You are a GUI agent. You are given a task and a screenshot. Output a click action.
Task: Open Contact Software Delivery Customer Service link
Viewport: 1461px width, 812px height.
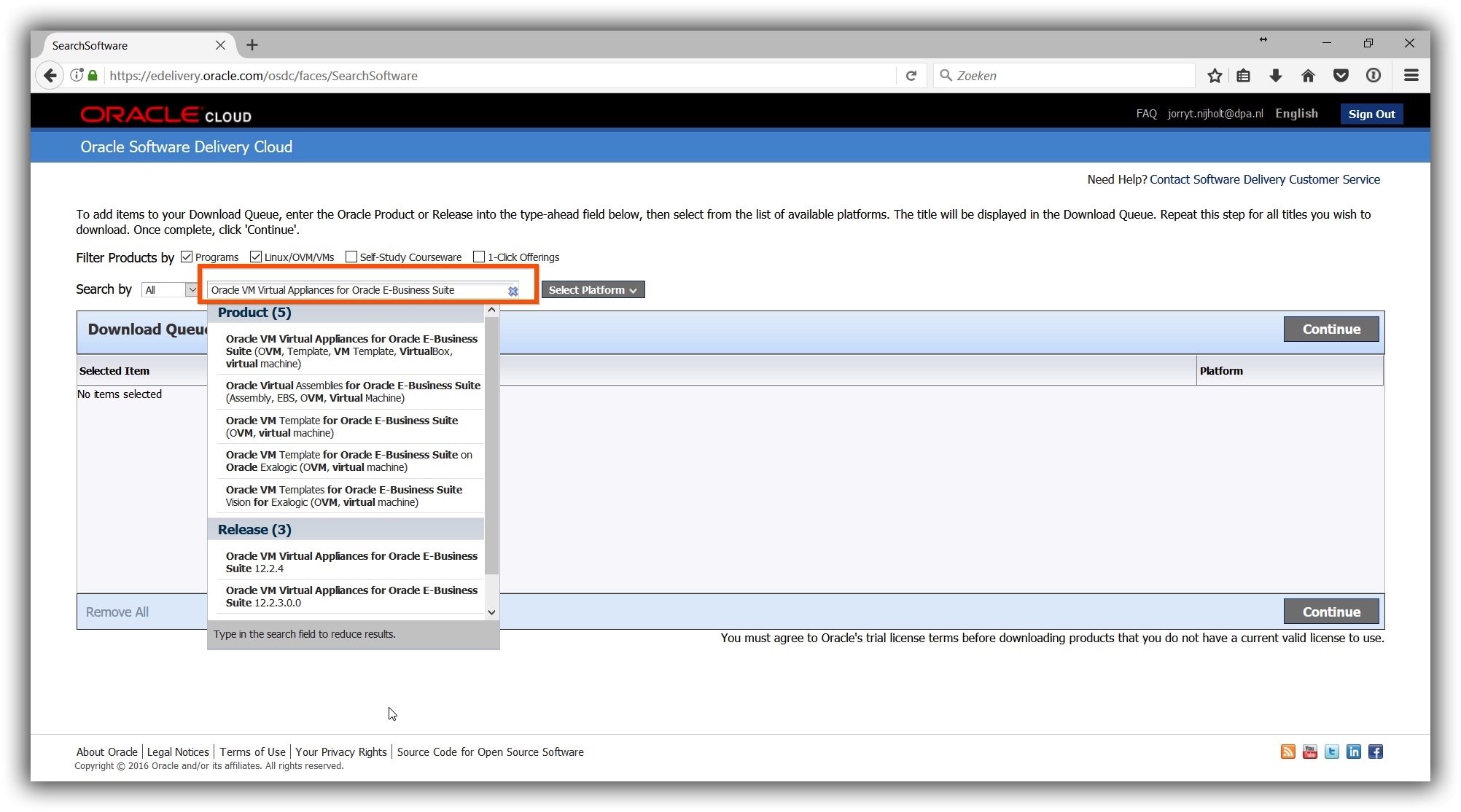tap(1265, 179)
